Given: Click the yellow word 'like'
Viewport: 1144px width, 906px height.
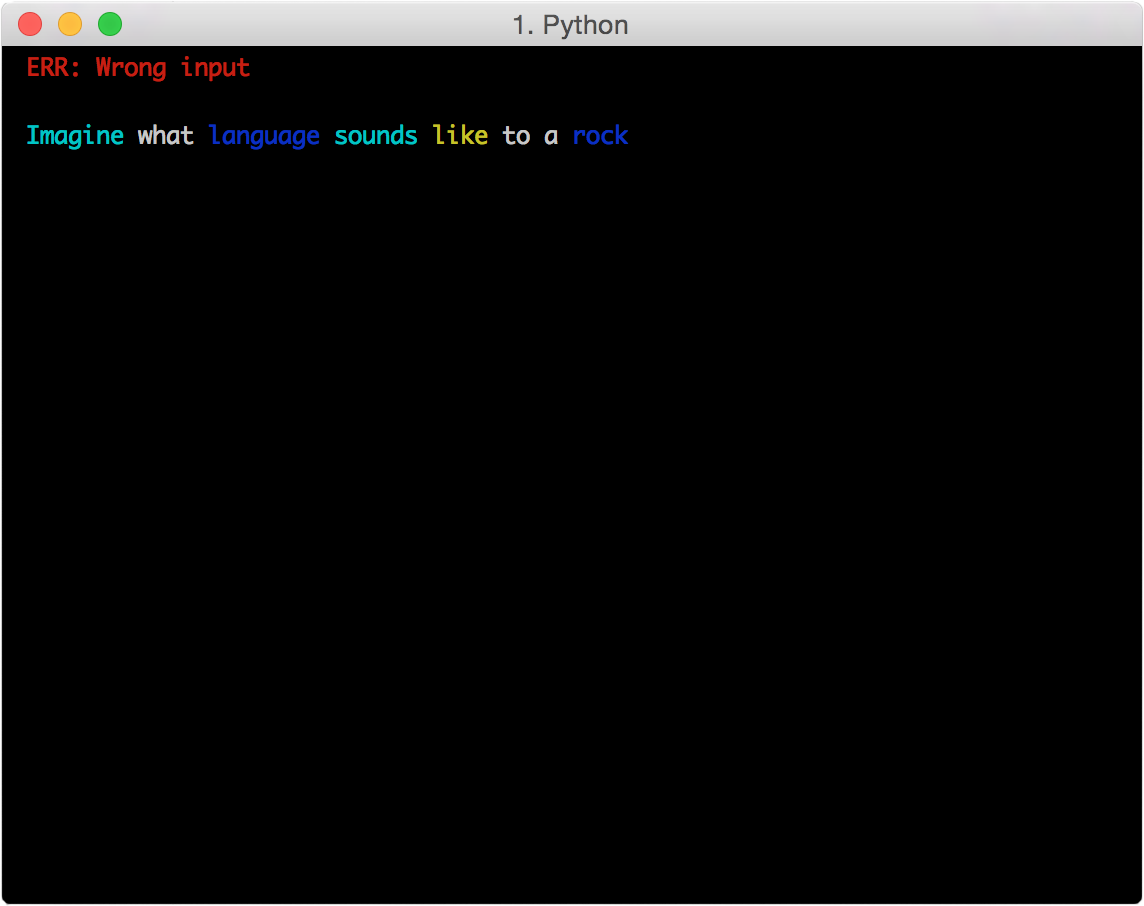Looking at the screenshot, I should [460, 135].
